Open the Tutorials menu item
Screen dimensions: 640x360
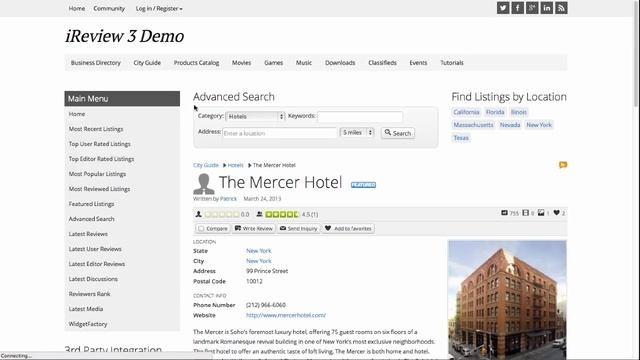pyautogui.click(x=452, y=62)
